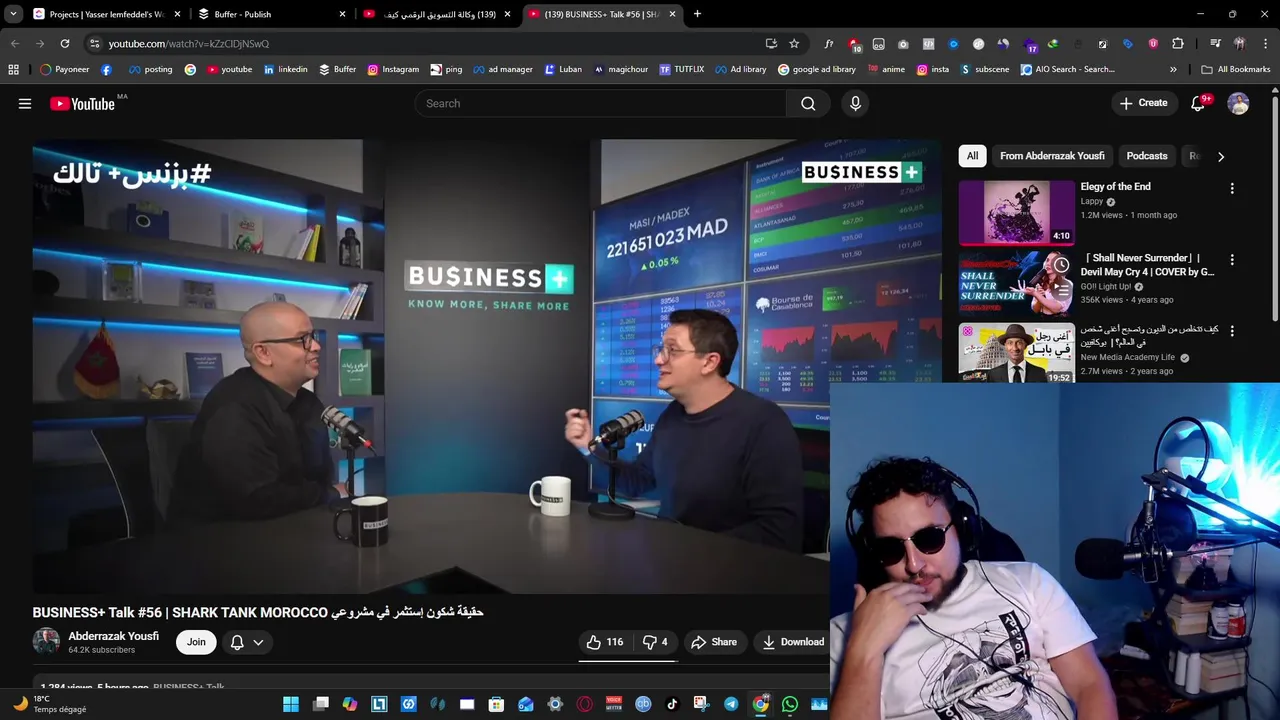Open the ad manager bookmark

[503, 70]
